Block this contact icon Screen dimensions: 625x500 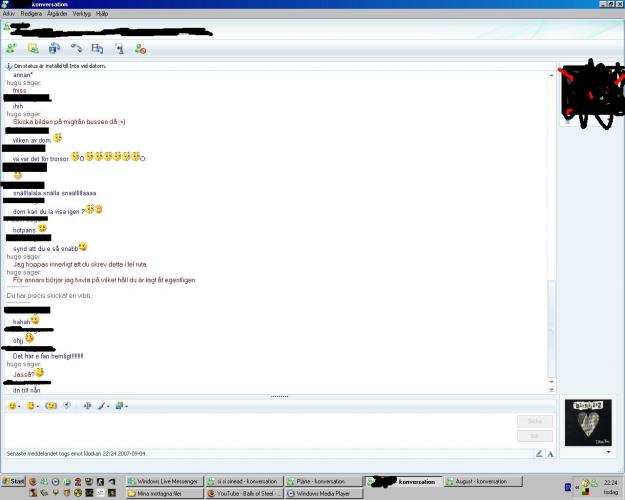140,49
